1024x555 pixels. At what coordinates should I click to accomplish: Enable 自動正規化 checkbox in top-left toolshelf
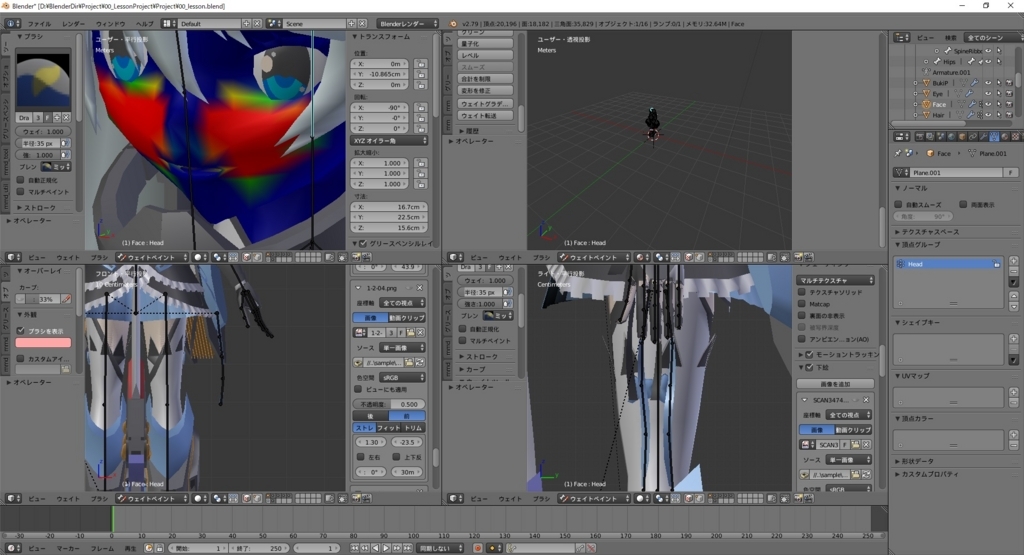21,180
